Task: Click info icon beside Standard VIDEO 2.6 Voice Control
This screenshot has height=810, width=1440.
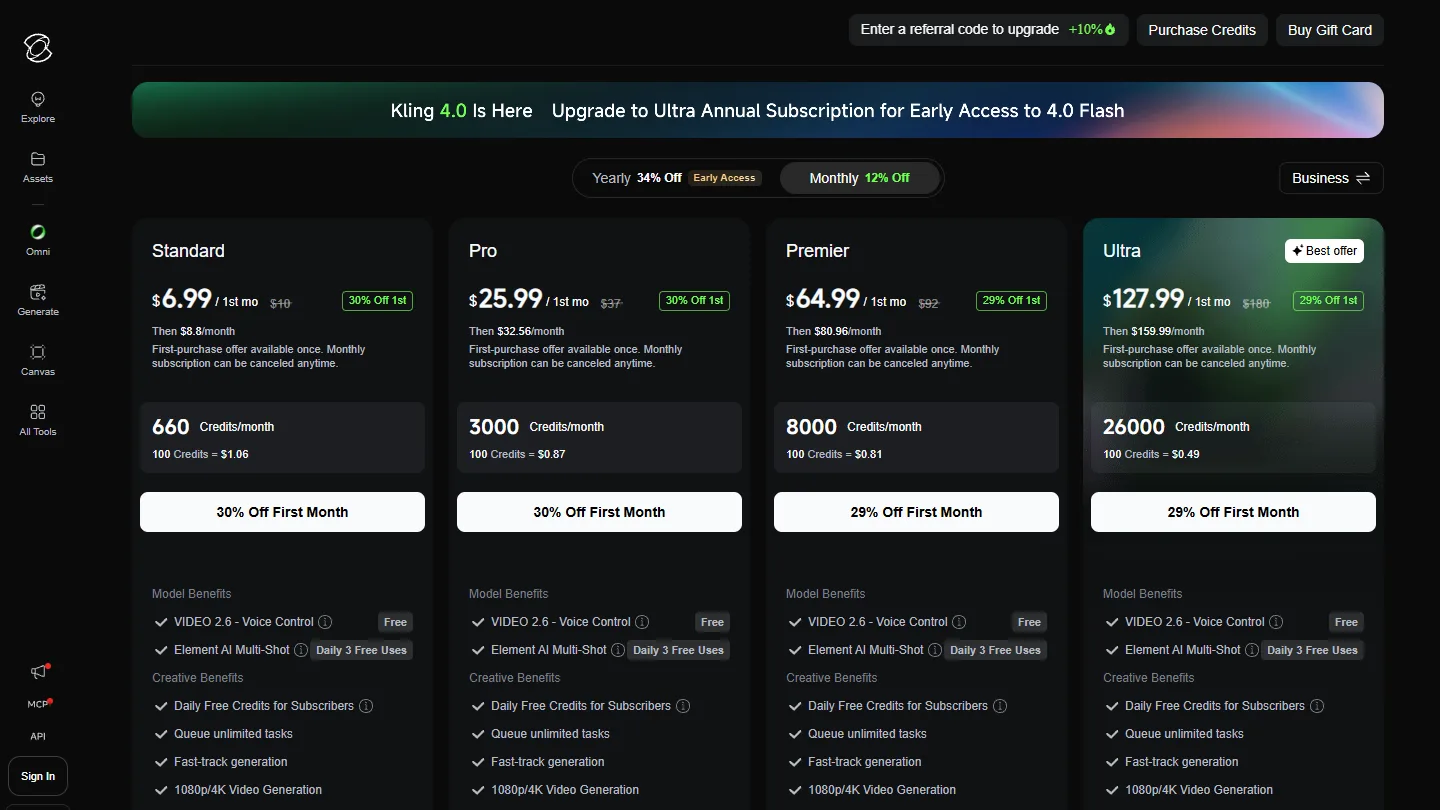Action: (325, 622)
